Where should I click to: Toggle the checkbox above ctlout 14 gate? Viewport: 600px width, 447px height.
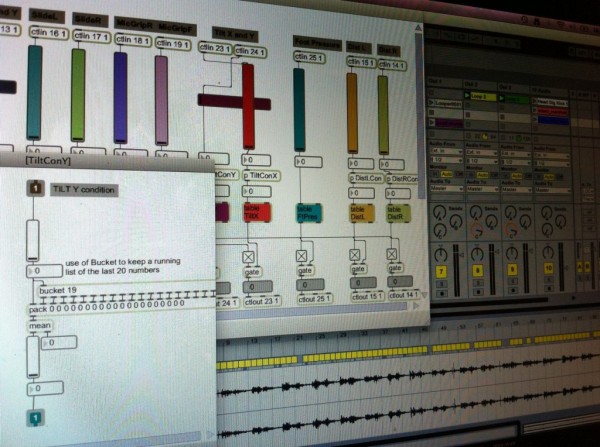[x=394, y=255]
